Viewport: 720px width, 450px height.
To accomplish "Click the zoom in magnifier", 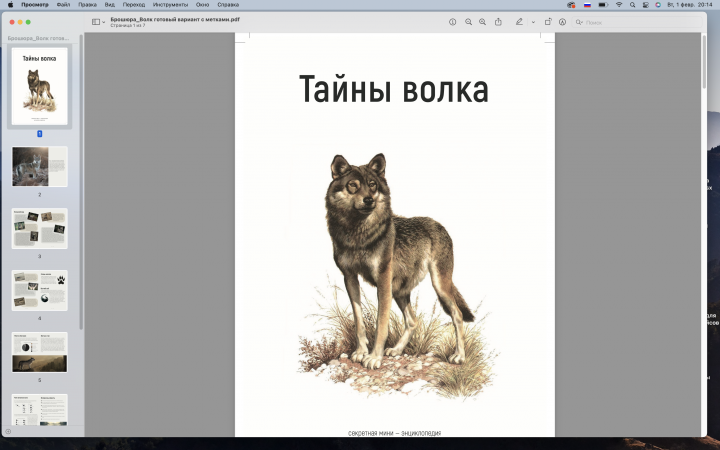I will pyautogui.click(x=482, y=22).
